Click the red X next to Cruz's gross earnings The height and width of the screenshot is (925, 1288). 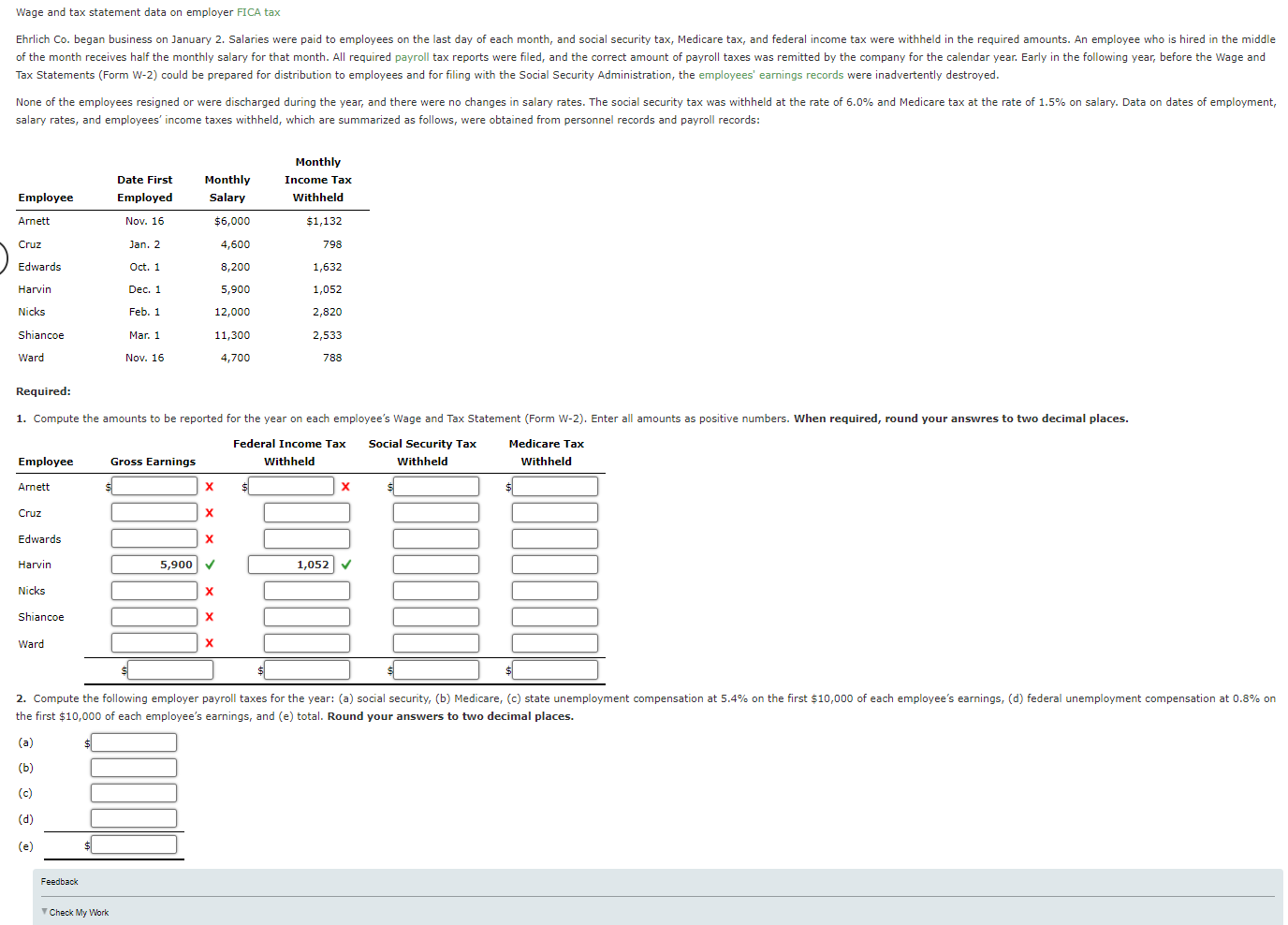tap(210, 512)
